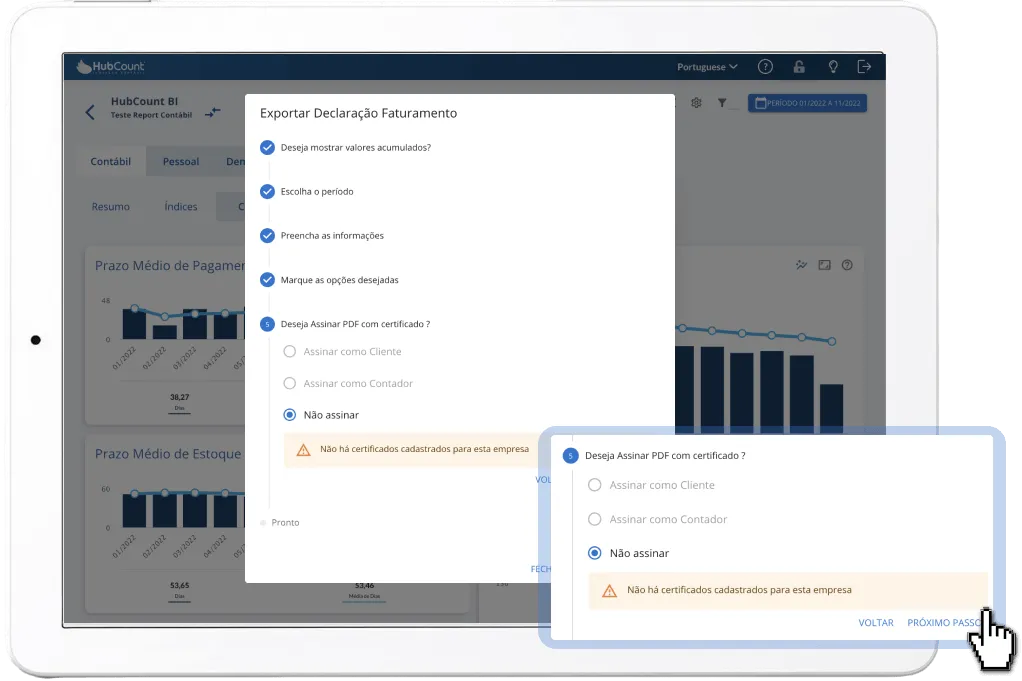The image size is (1022, 681).
Task: Click the 'Preencha as informações' step
Action: click(x=322, y=236)
